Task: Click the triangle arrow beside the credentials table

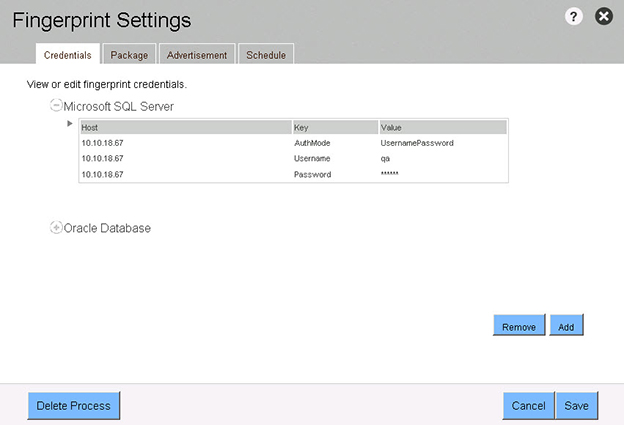Action: pyautogui.click(x=70, y=124)
